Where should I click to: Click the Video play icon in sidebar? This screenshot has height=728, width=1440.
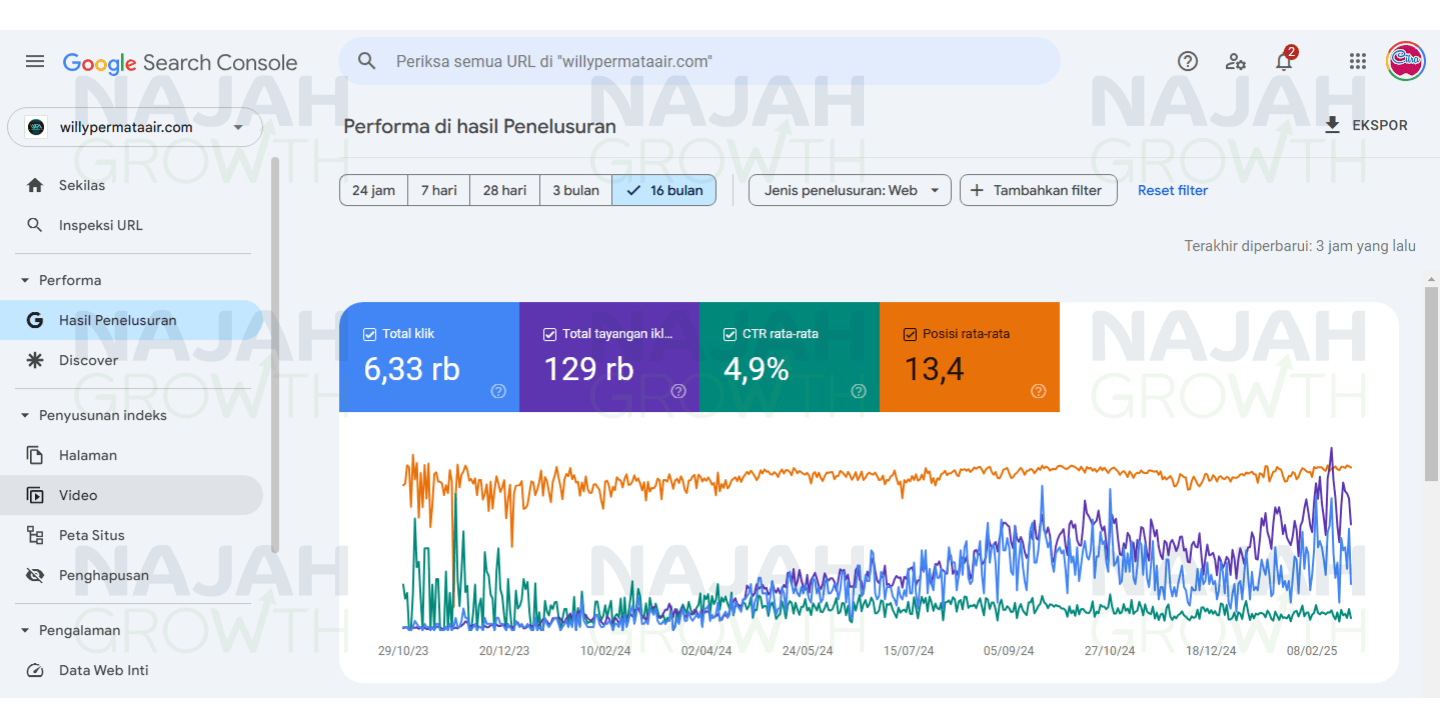35,495
